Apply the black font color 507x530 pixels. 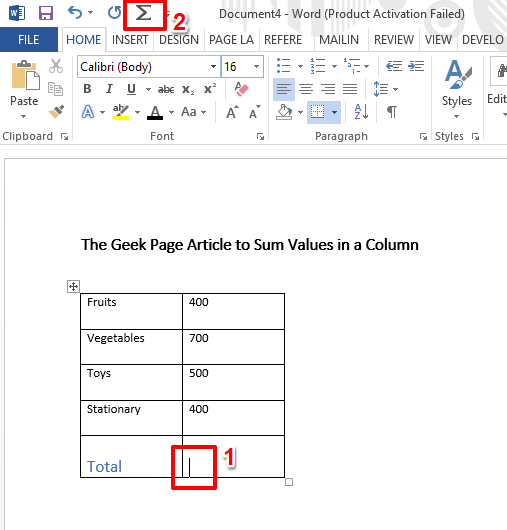click(155, 112)
